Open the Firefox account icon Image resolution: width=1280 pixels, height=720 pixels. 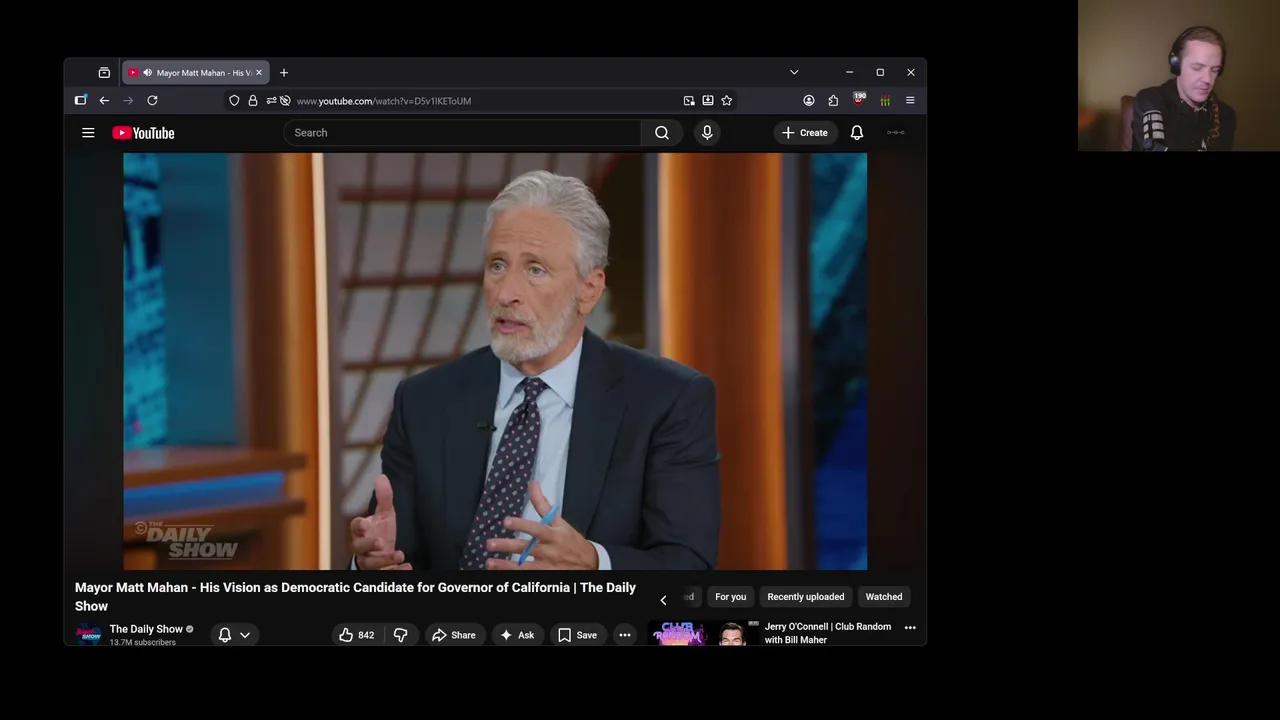809,101
